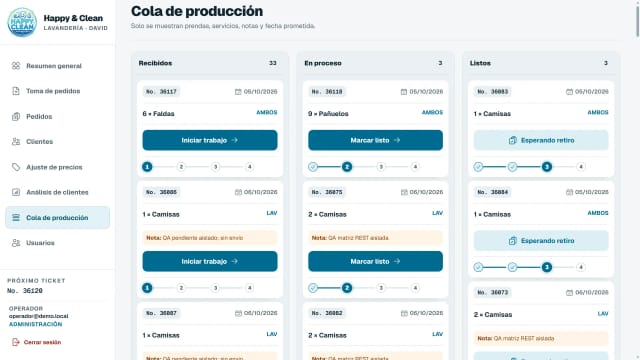Click Esperando retiro on order No. 36084
The image size is (640, 360).
point(541,241)
